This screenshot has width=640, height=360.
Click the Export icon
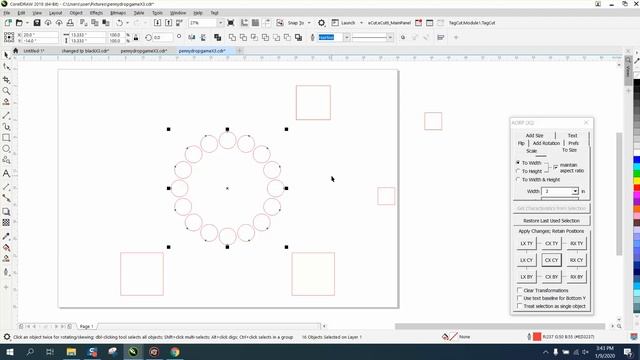168,23
